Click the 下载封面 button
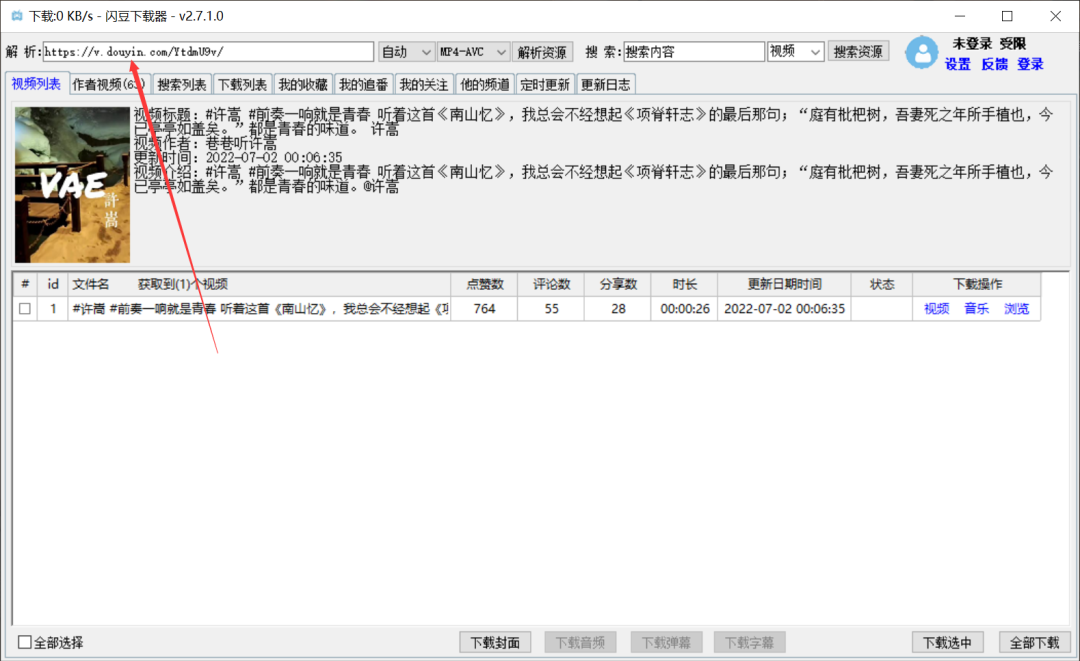Screen dimensions: 1080x661 pos(495,642)
